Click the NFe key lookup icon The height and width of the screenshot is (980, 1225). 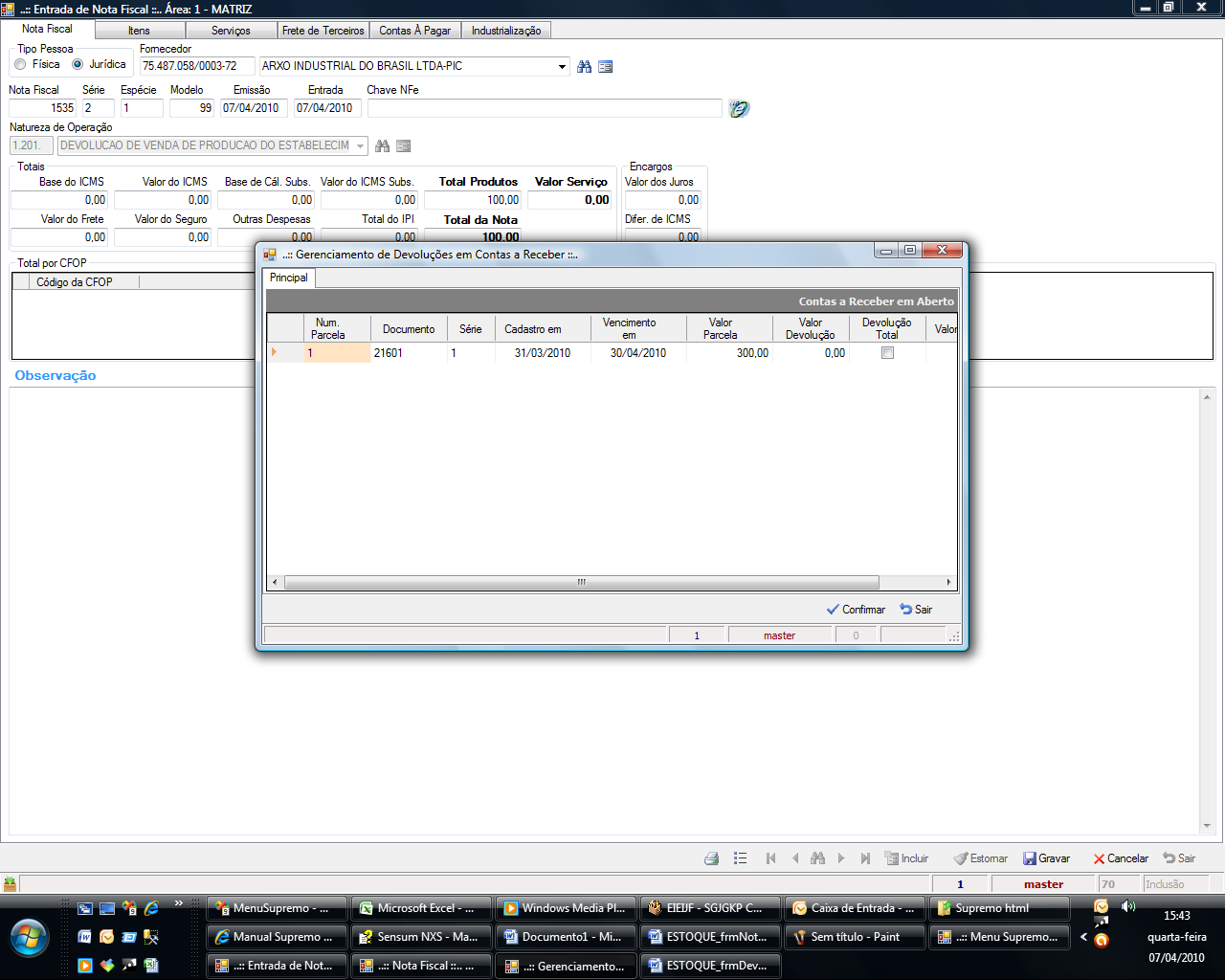tap(739, 108)
